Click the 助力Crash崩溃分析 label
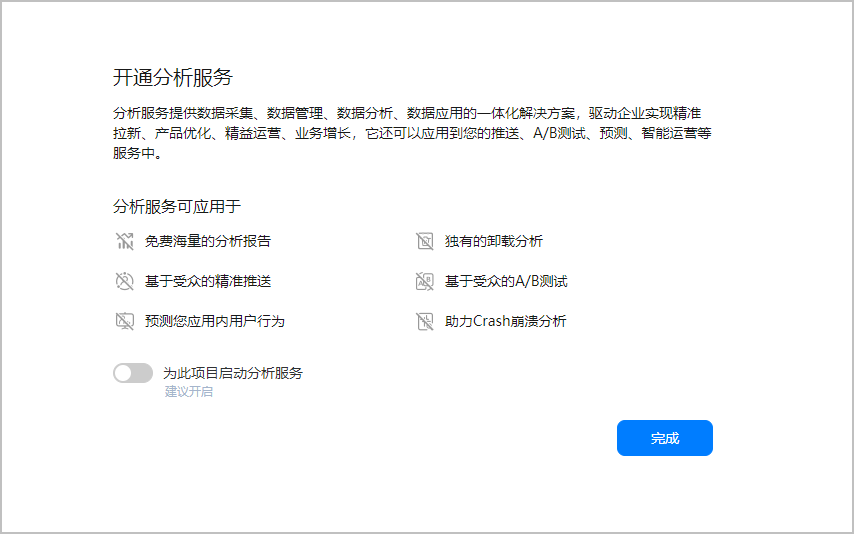Screen dimensions: 854x534 505,321
